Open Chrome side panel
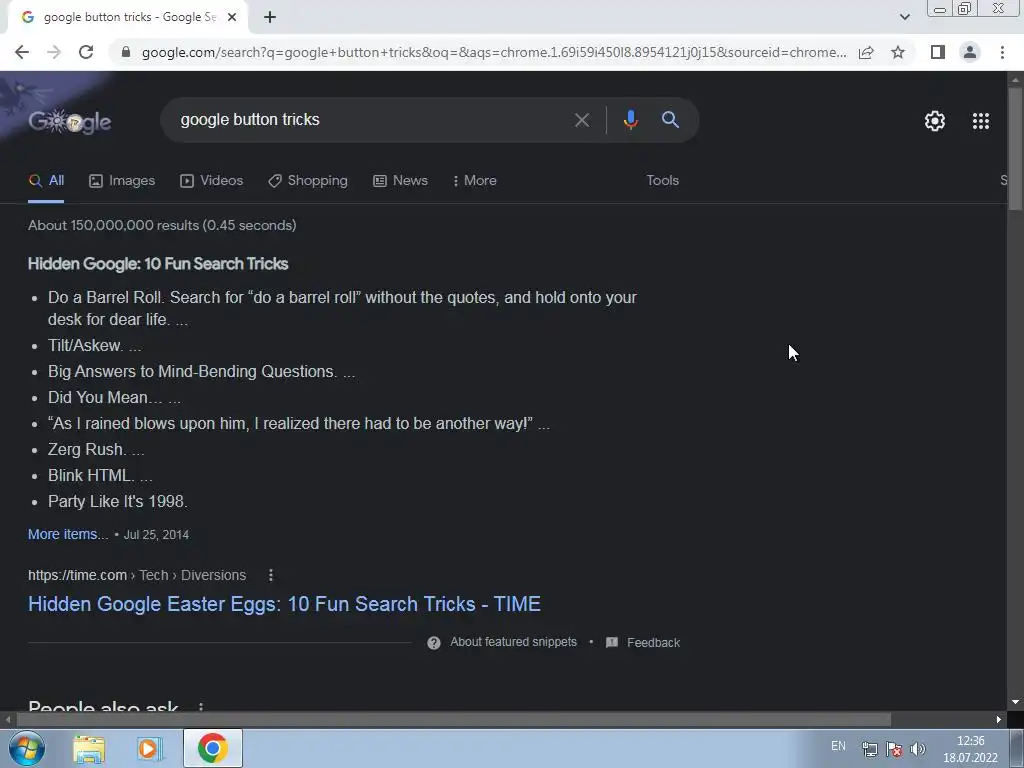1024x768 pixels. (938, 52)
